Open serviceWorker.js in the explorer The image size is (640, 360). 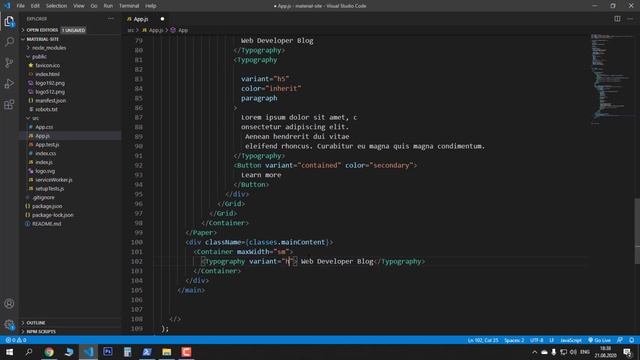(x=53, y=180)
